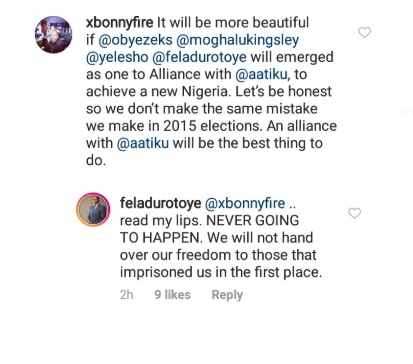Open the @xbonnyfire mention in the reply
Viewport: 413px width, 364px height.
coord(245,203)
